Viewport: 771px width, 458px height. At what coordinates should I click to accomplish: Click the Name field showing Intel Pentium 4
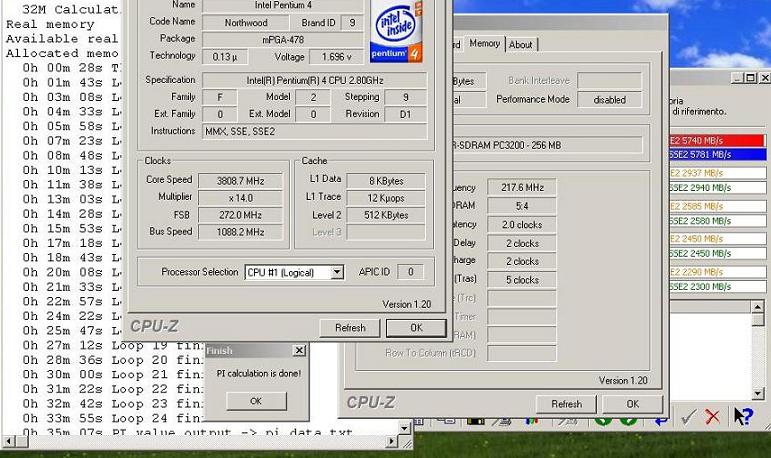point(283,5)
